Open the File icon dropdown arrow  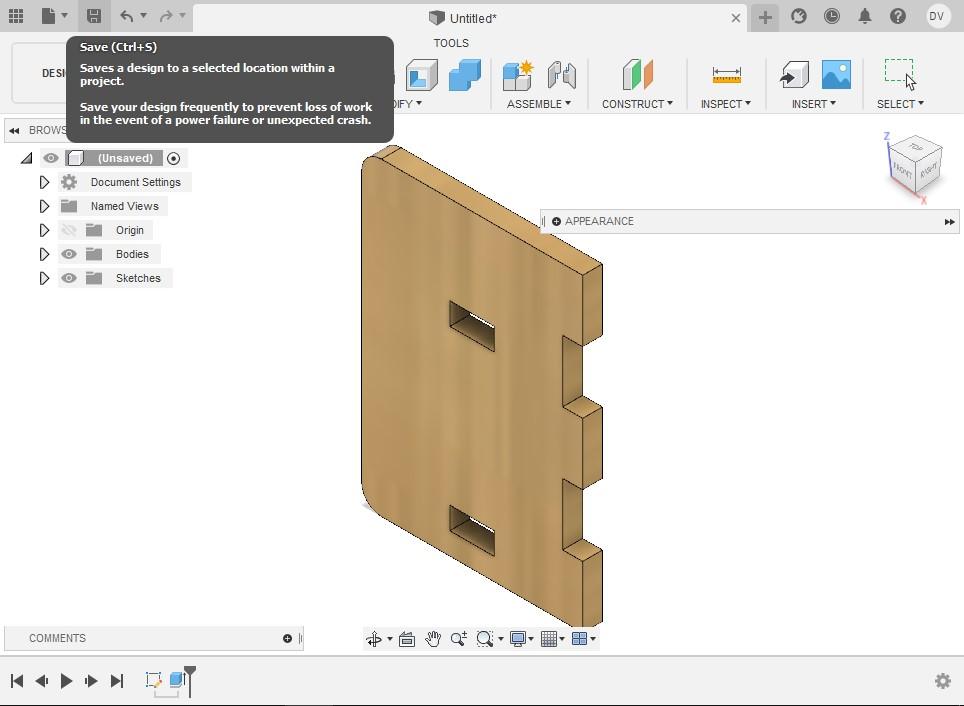(65, 16)
